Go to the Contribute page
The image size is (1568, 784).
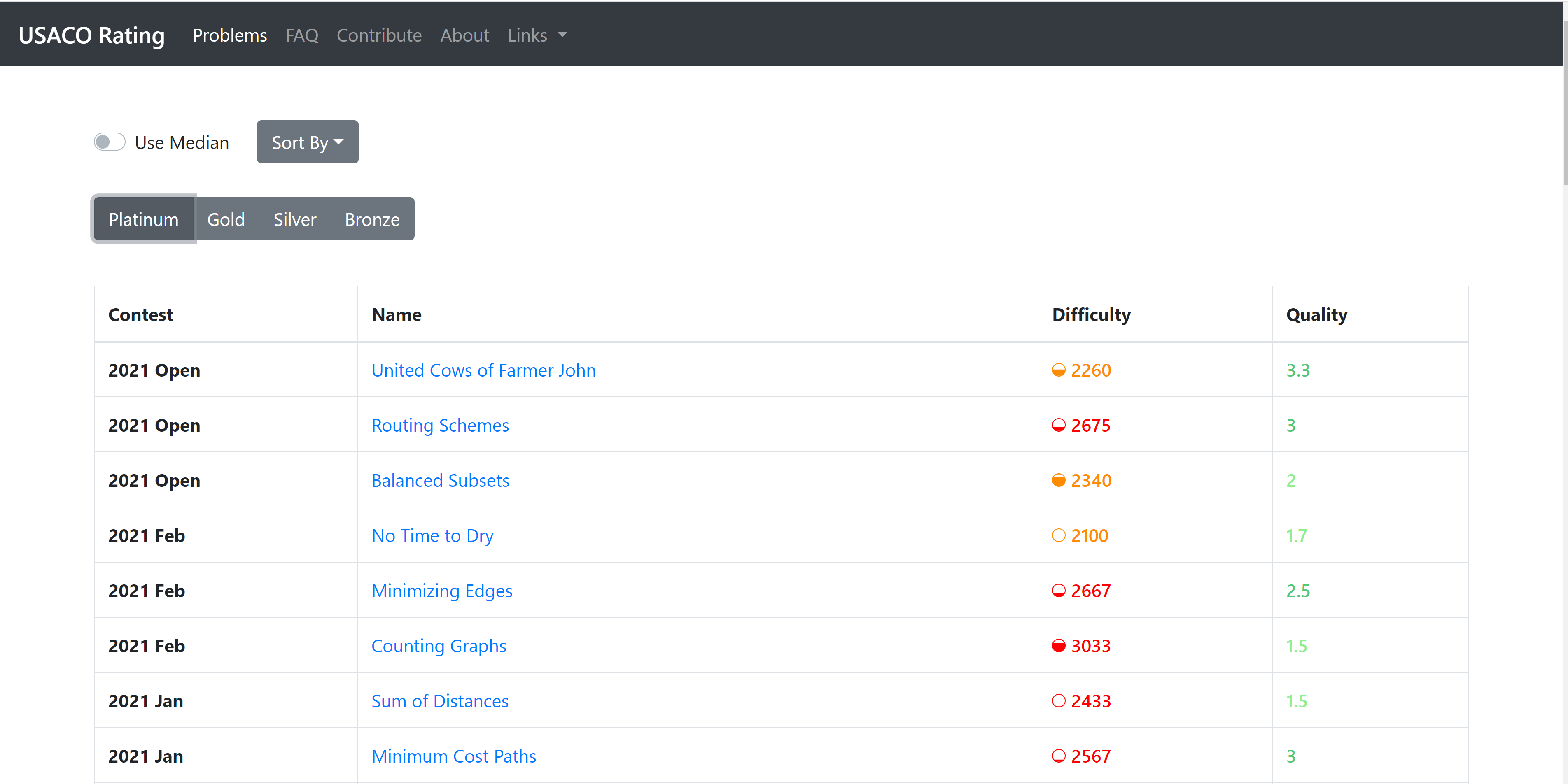pos(378,35)
